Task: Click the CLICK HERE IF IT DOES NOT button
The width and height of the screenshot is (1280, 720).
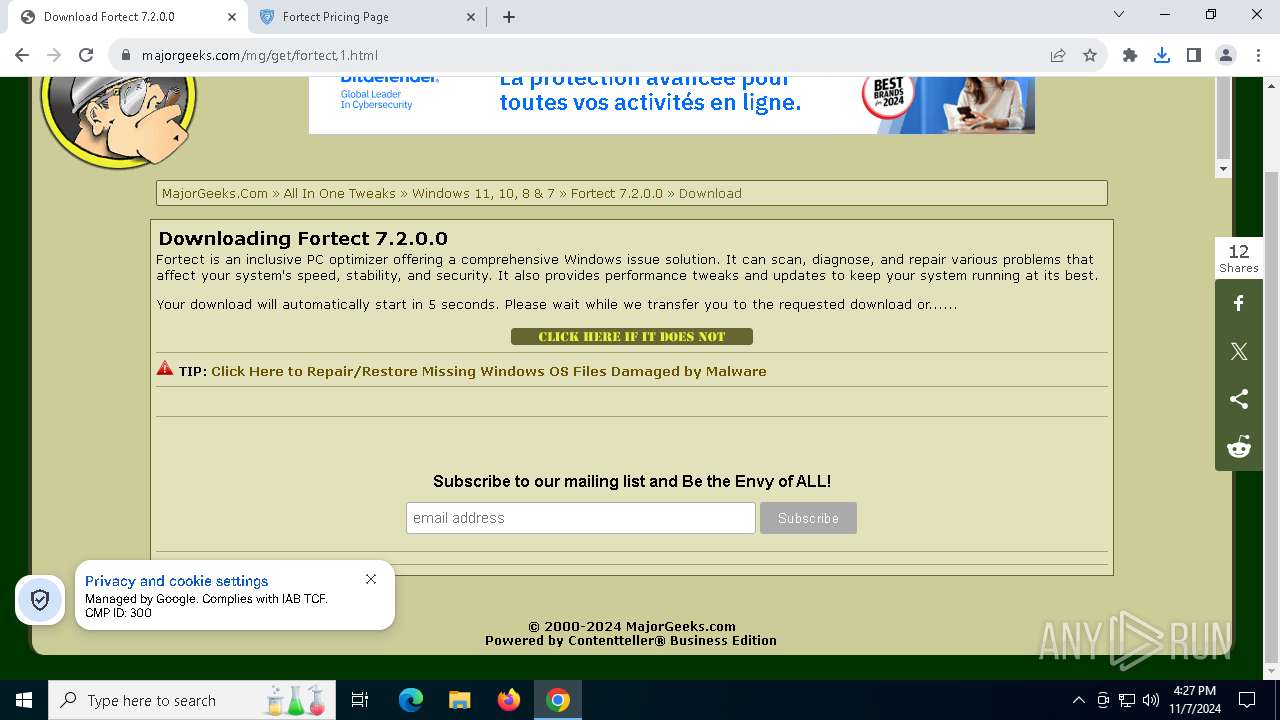Action: point(632,337)
